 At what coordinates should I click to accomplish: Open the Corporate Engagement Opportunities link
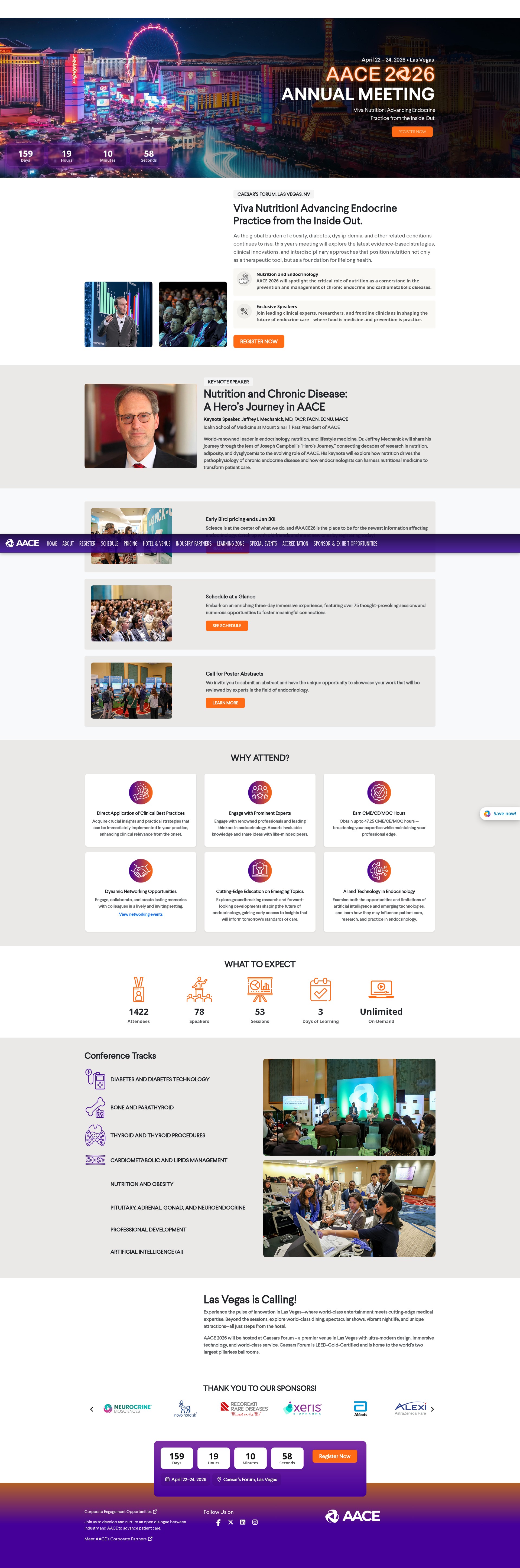pos(121,1511)
